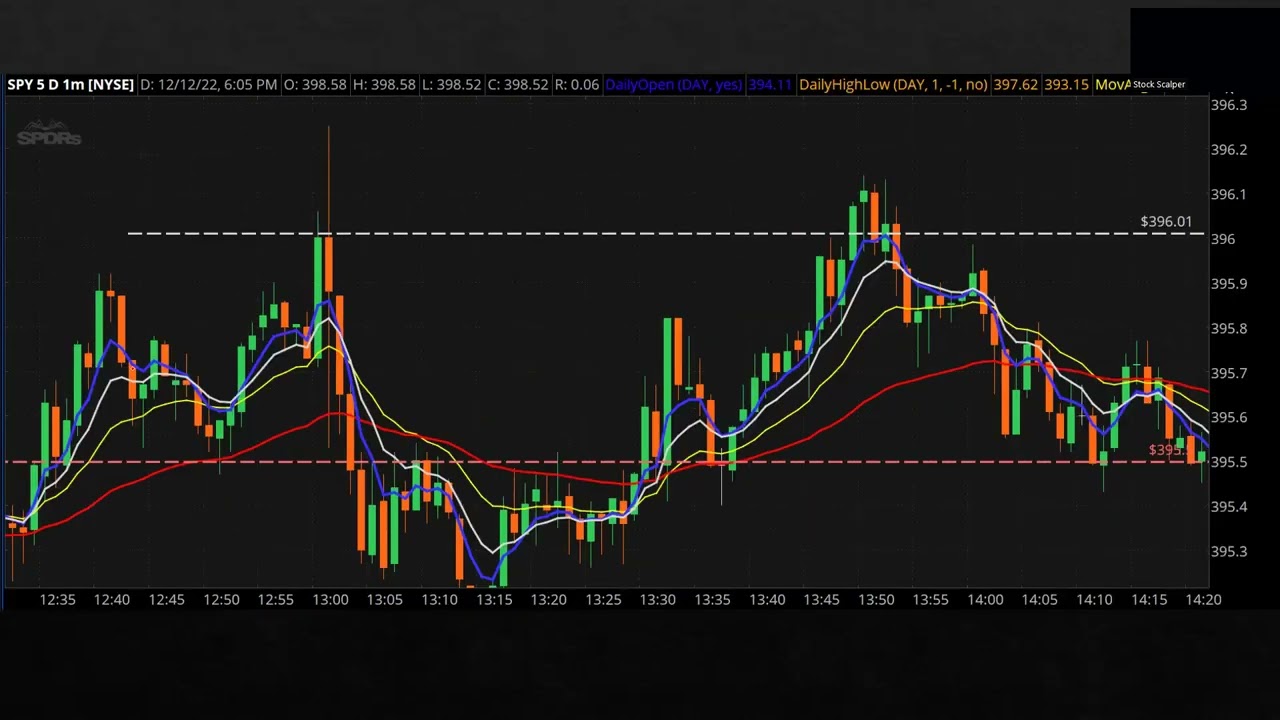Open the DailyHighLow (DAY, 1, -1, no) study label
Viewport: 1280px width, 720px height.
pos(893,85)
